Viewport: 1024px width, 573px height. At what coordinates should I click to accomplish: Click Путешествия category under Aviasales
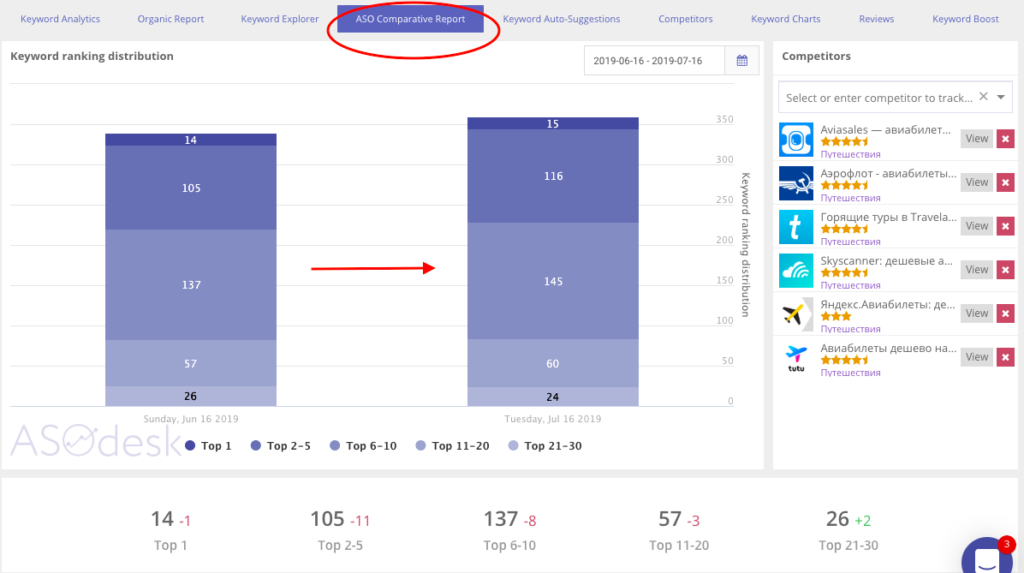(850, 154)
